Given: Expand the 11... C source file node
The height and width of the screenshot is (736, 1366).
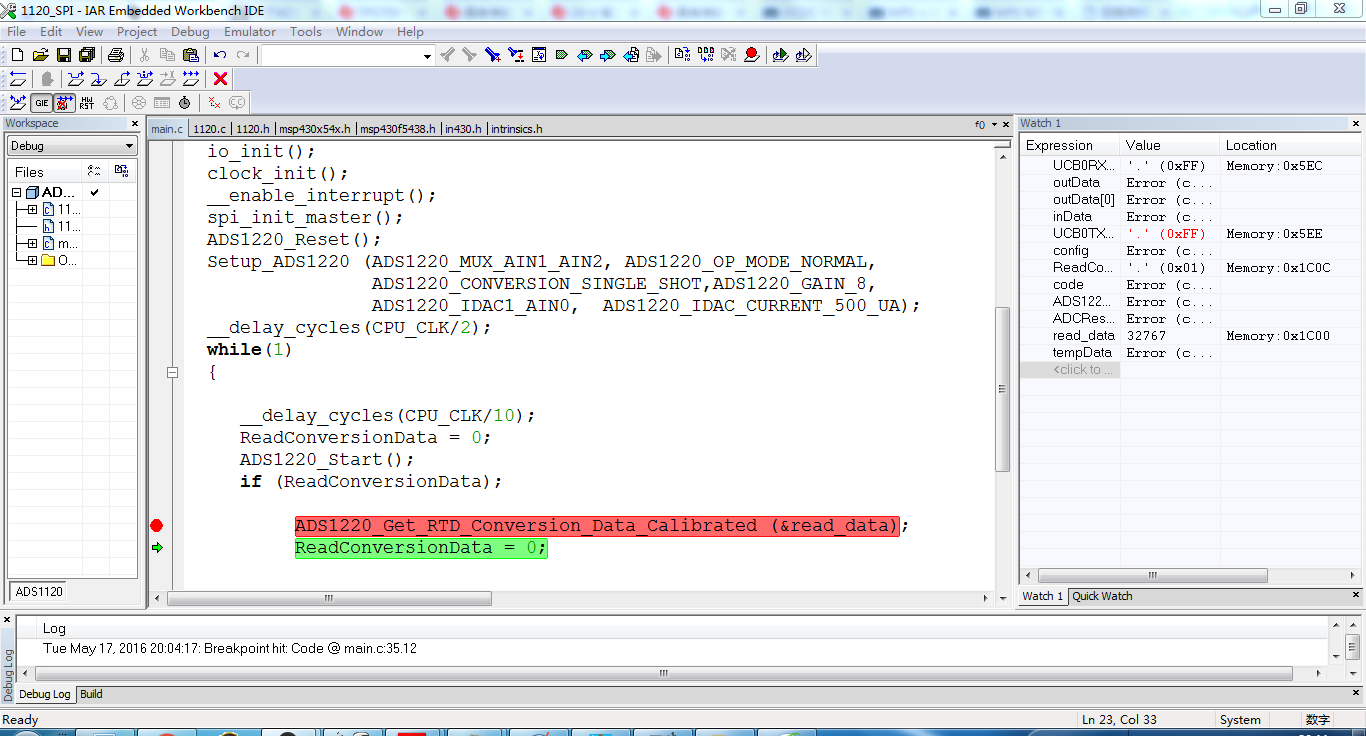Looking at the screenshot, I should pos(33,210).
